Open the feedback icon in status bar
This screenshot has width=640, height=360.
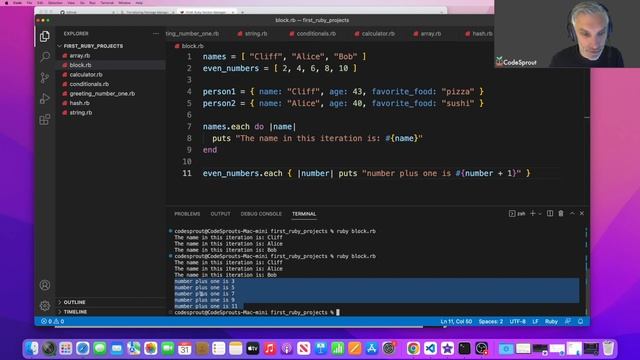pos(568,322)
